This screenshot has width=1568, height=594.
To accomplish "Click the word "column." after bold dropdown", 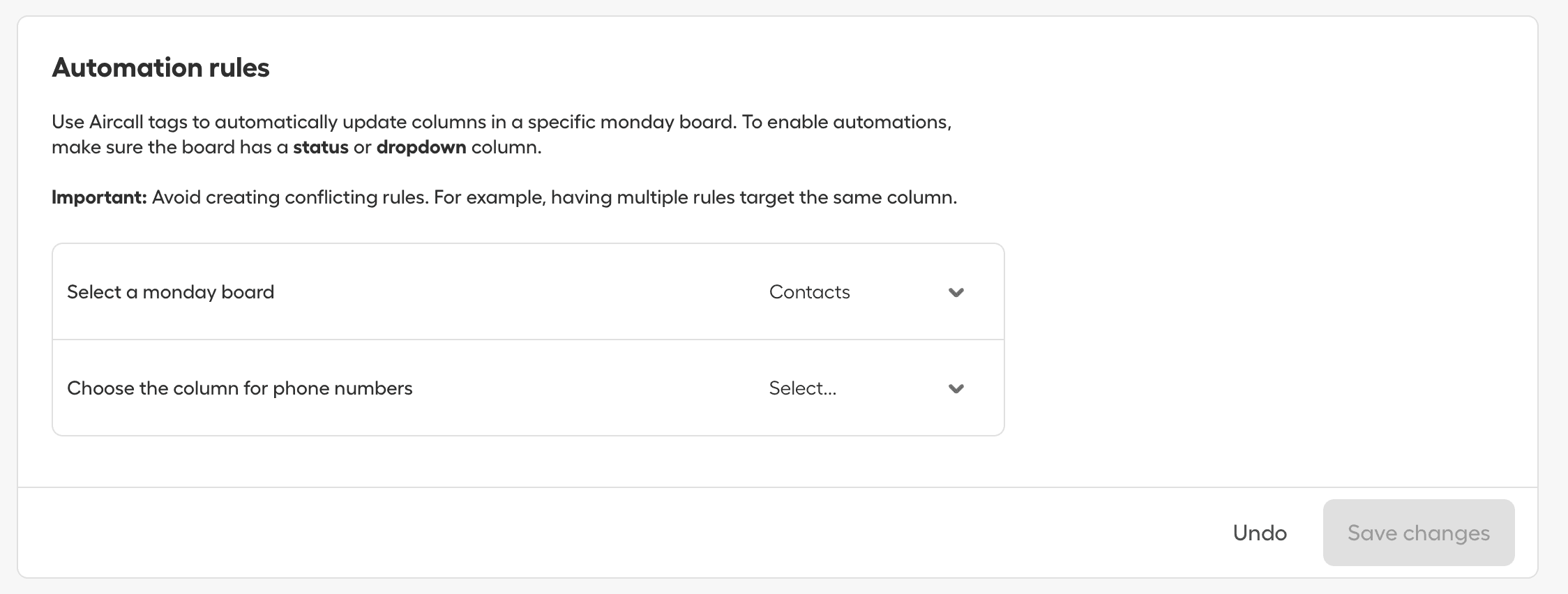I will tap(506, 148).
